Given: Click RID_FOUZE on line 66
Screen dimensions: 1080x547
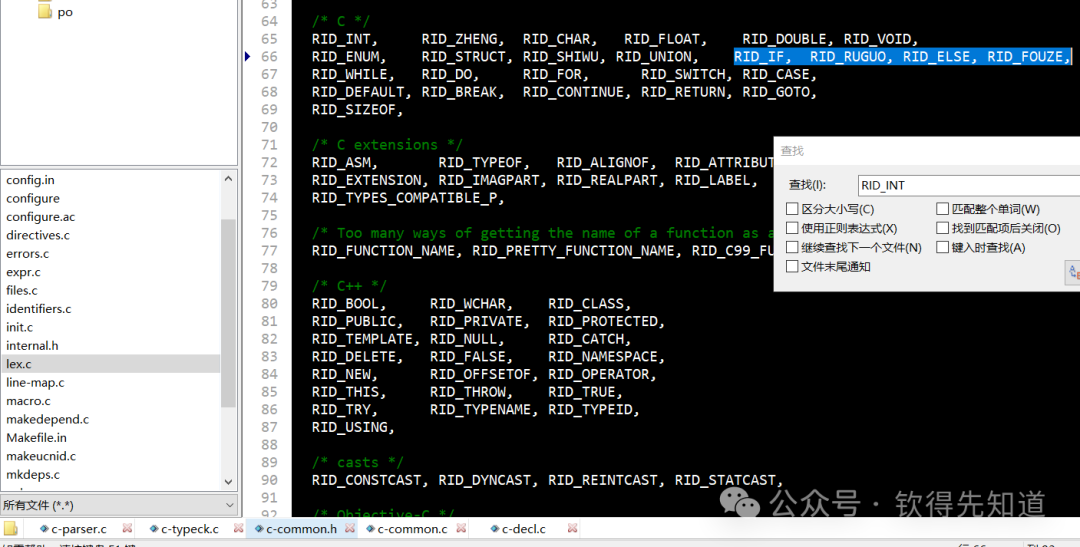Looking at the screenshot, I should (x=1025, y=56).
